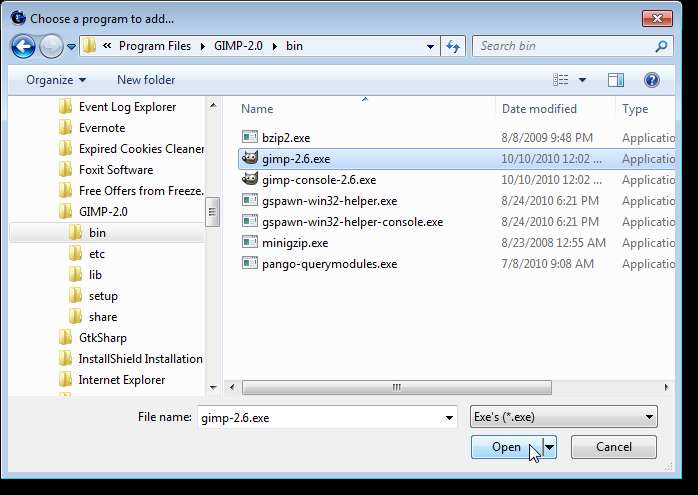Viewport: 698px width, 495px height.
Task: Click the icon of gimp-console-2.6.exe
Action: pyautogui.click(x=250, y=179)
